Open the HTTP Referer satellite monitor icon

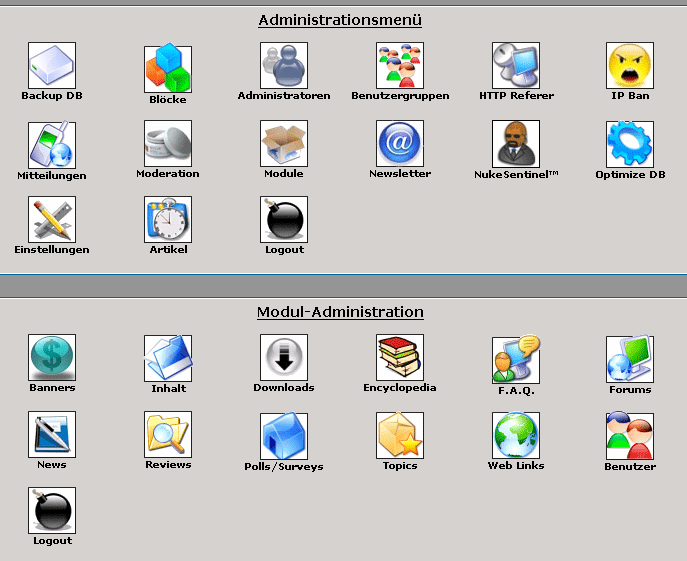tap(516, 65)
